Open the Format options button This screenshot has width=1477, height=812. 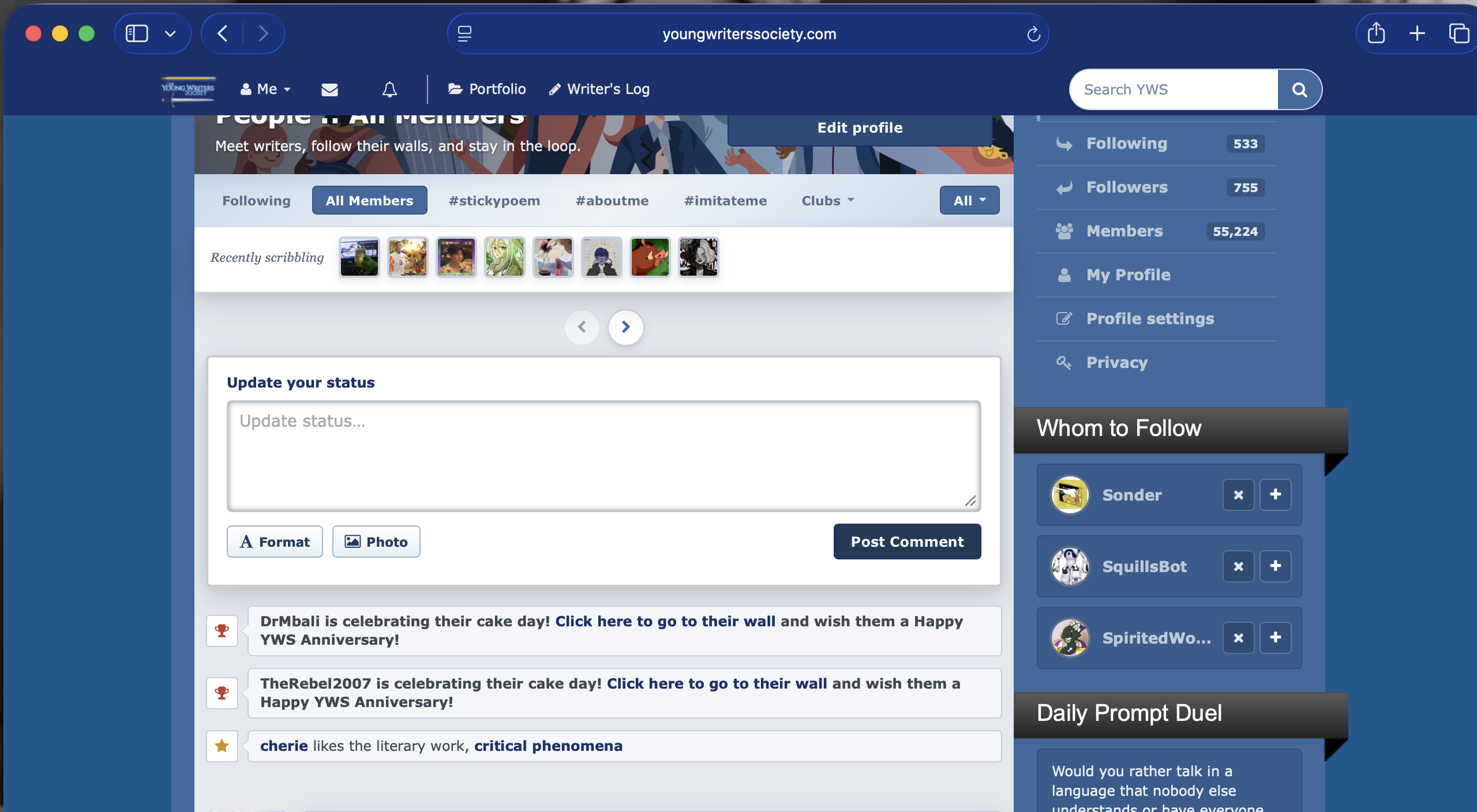coord(275,542)
